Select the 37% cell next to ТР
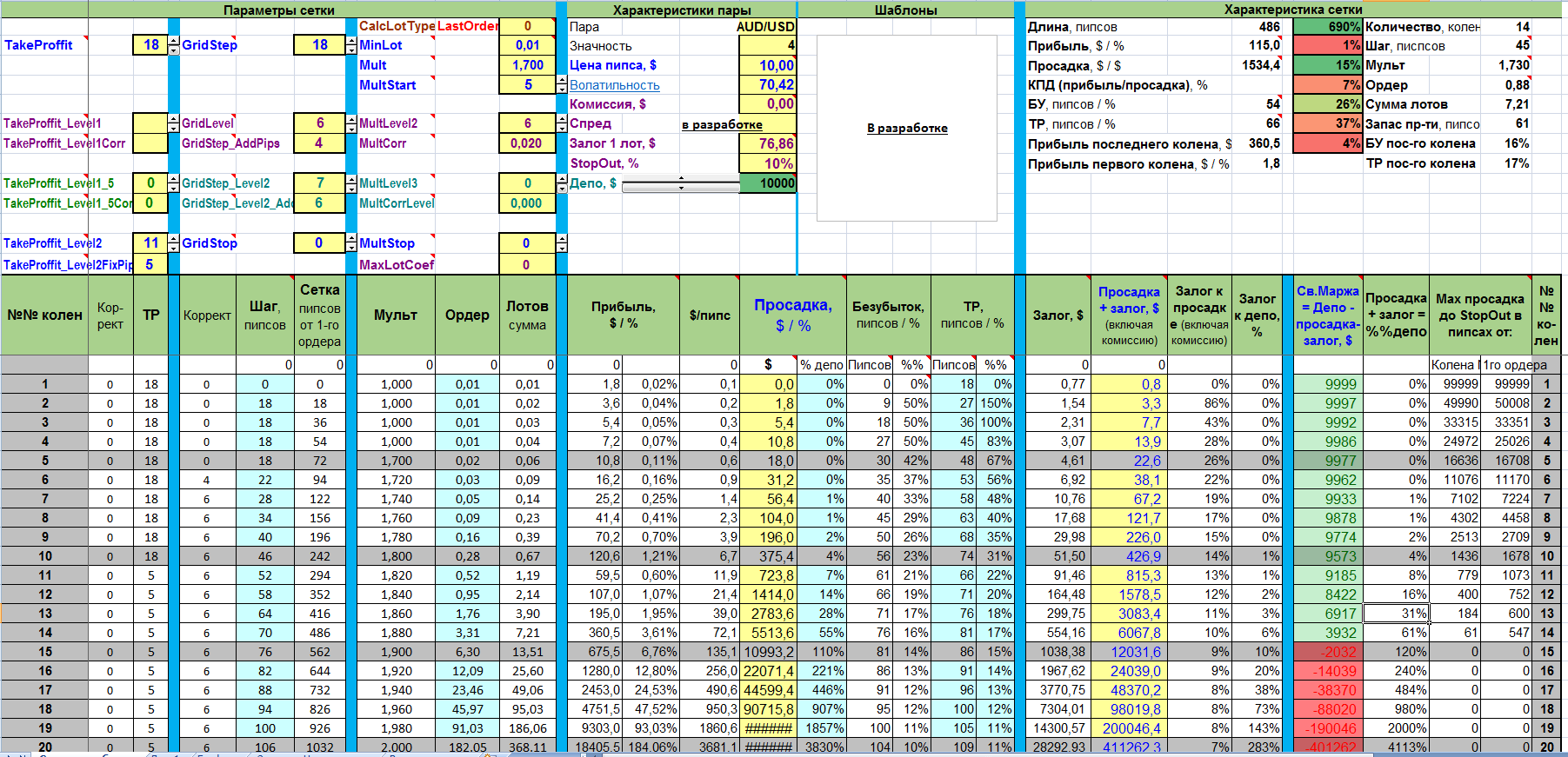 pyautogui.click(x=1327, y=124)
